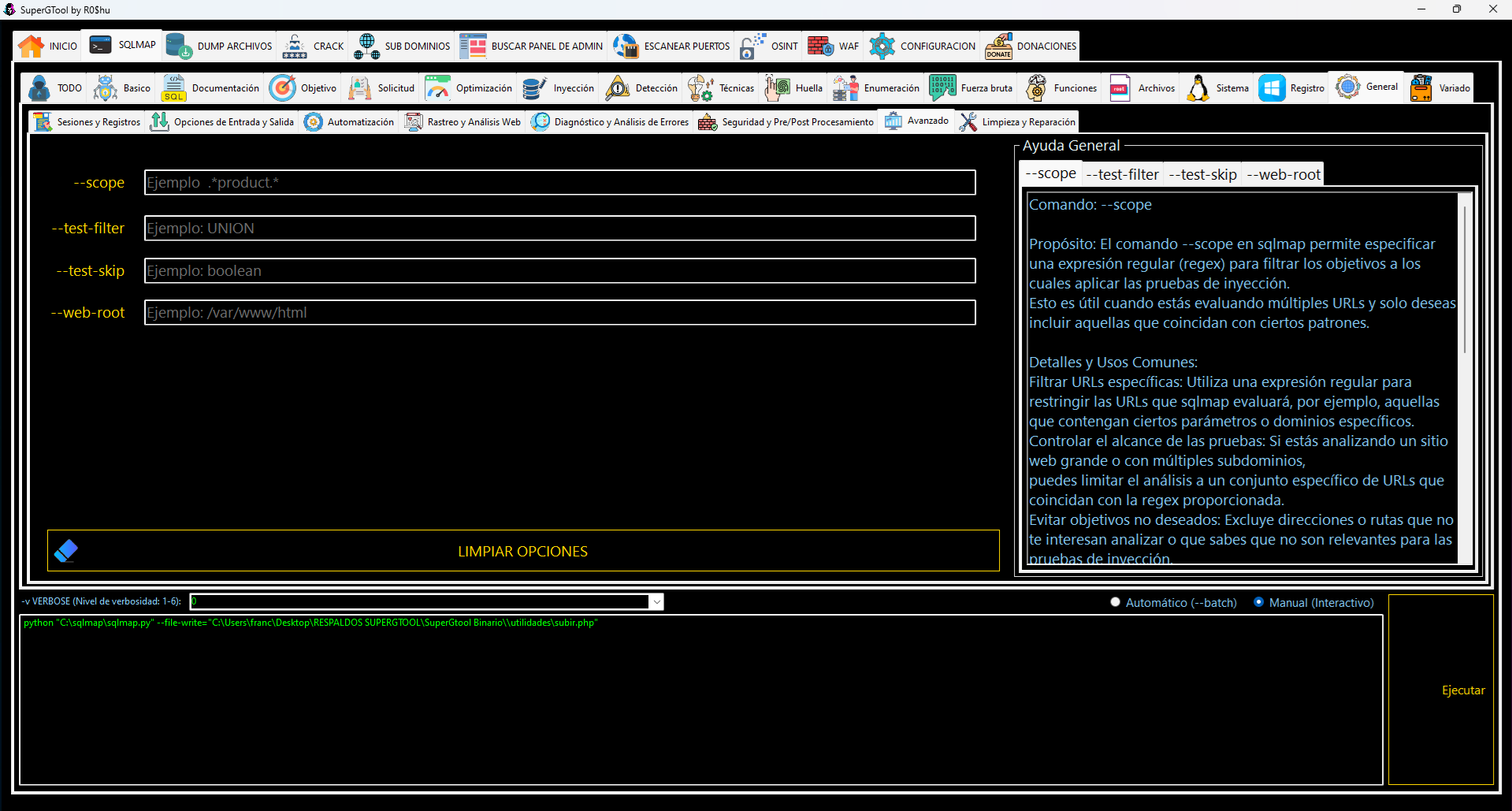Select the Funciones gears icon

1035,88
